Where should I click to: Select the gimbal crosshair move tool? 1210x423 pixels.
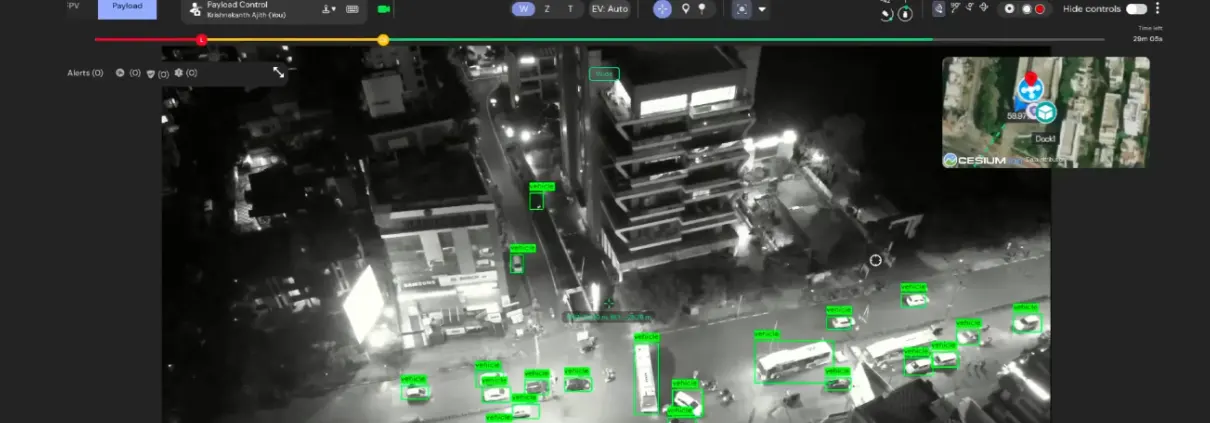tap(663, 9)
